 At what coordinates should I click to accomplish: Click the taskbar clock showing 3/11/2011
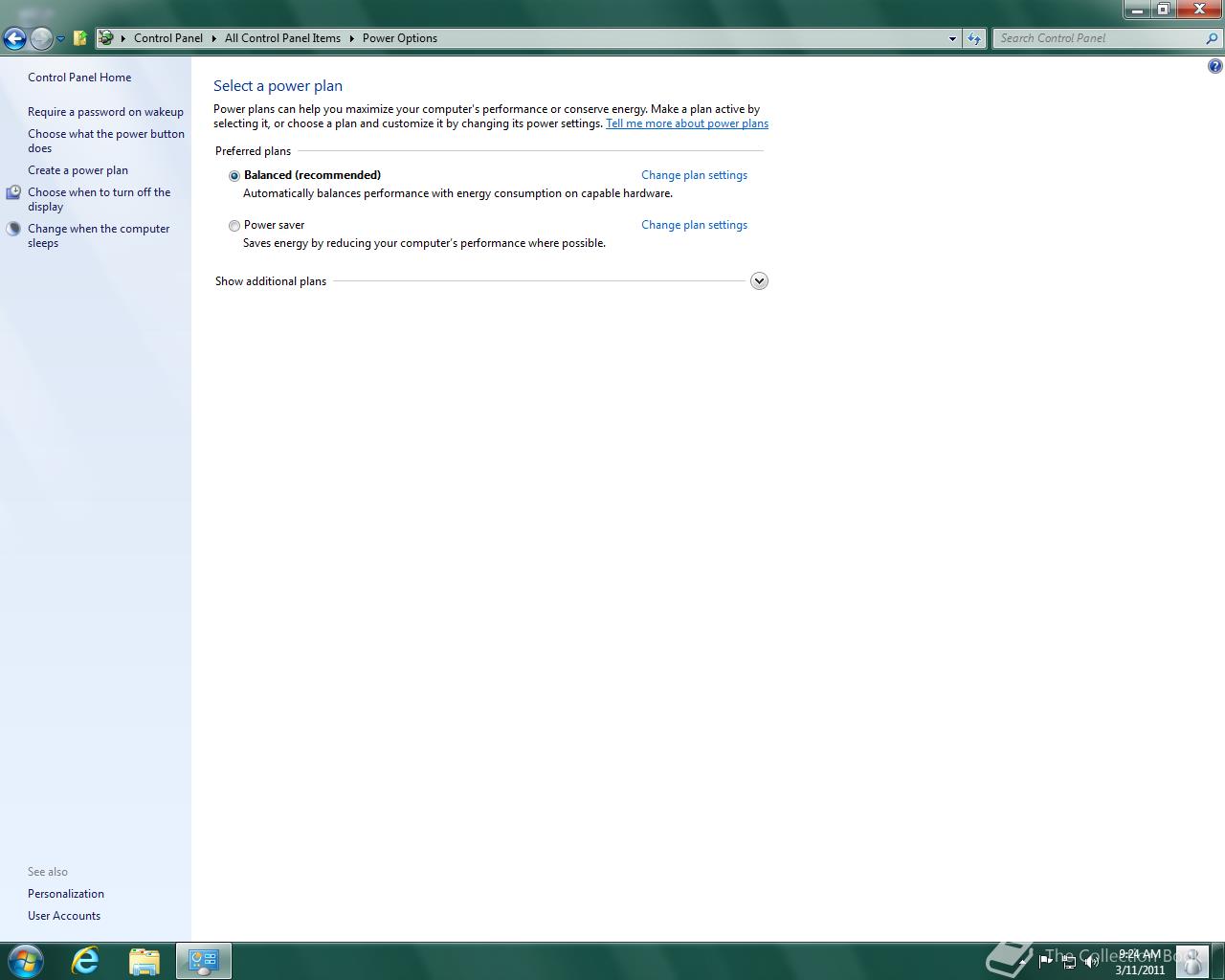click(x=1139, y=962)
